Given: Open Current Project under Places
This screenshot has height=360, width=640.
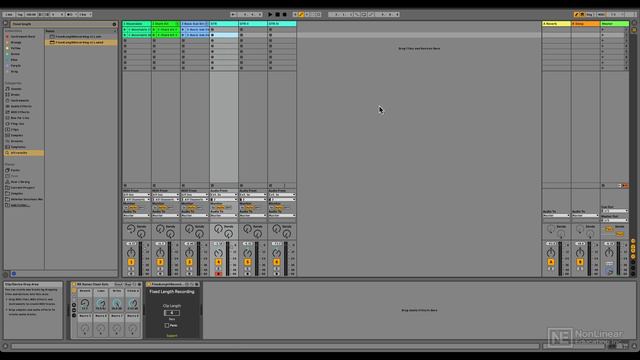Looking at the screenshot, I should pyautogui.click(x=22, y=188).
